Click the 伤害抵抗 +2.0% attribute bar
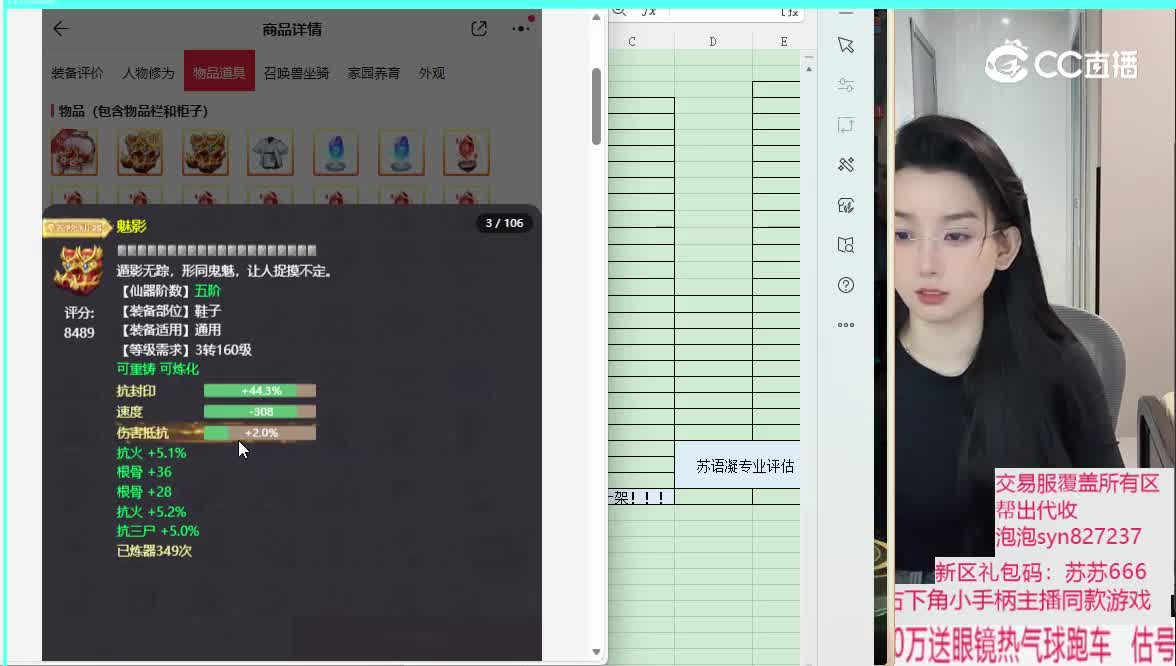This screenshot has height=666, width=1176. 260,432
